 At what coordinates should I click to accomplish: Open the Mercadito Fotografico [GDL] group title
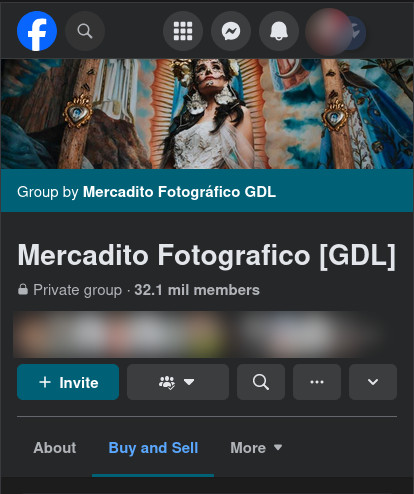tap(207, 255)
